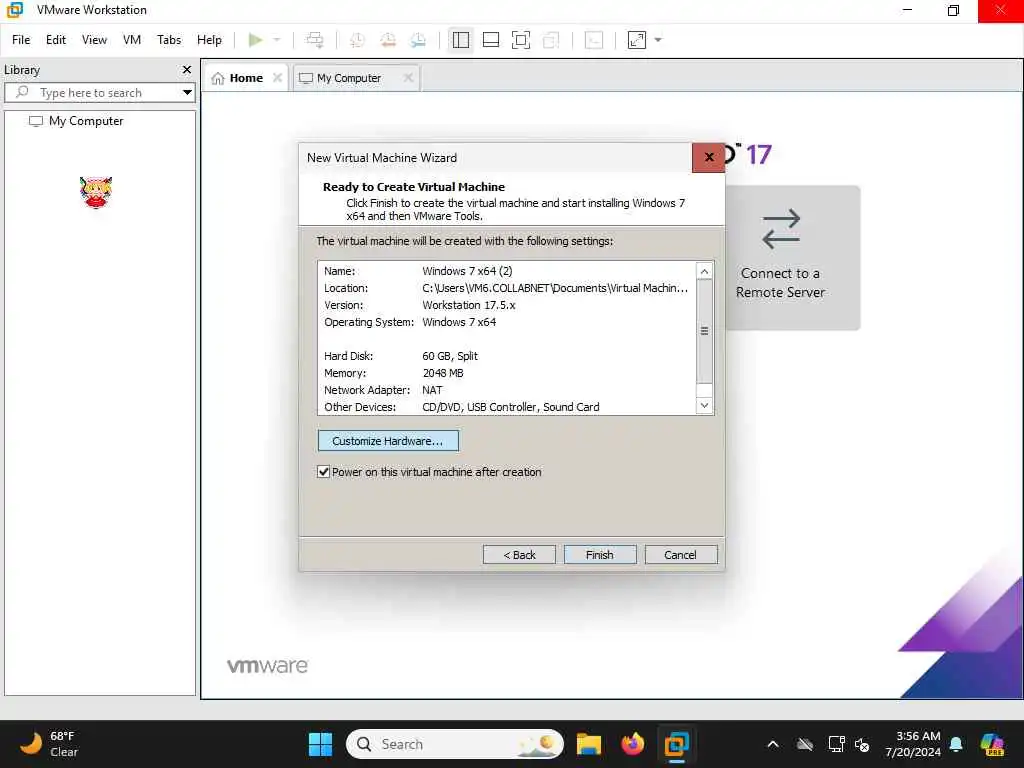Show hidden system tray icons

click(773, 744)
